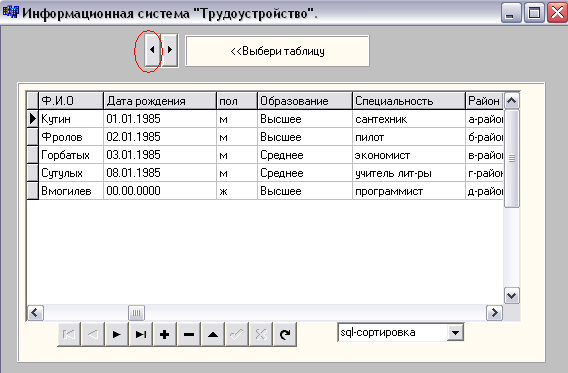Open the sql-сортировка dropdown
568x373 pixels.
click(455, 332)
